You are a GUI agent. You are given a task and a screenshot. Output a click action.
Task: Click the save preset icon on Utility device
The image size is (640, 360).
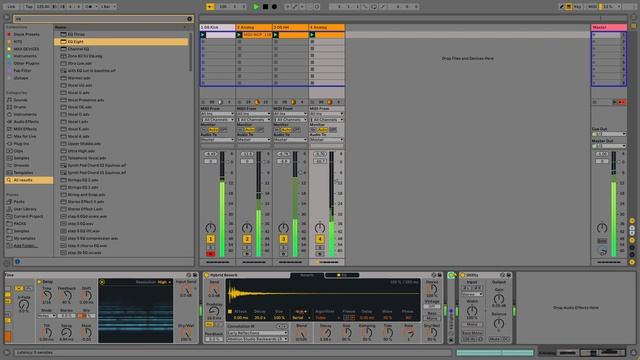click(508, 275)
